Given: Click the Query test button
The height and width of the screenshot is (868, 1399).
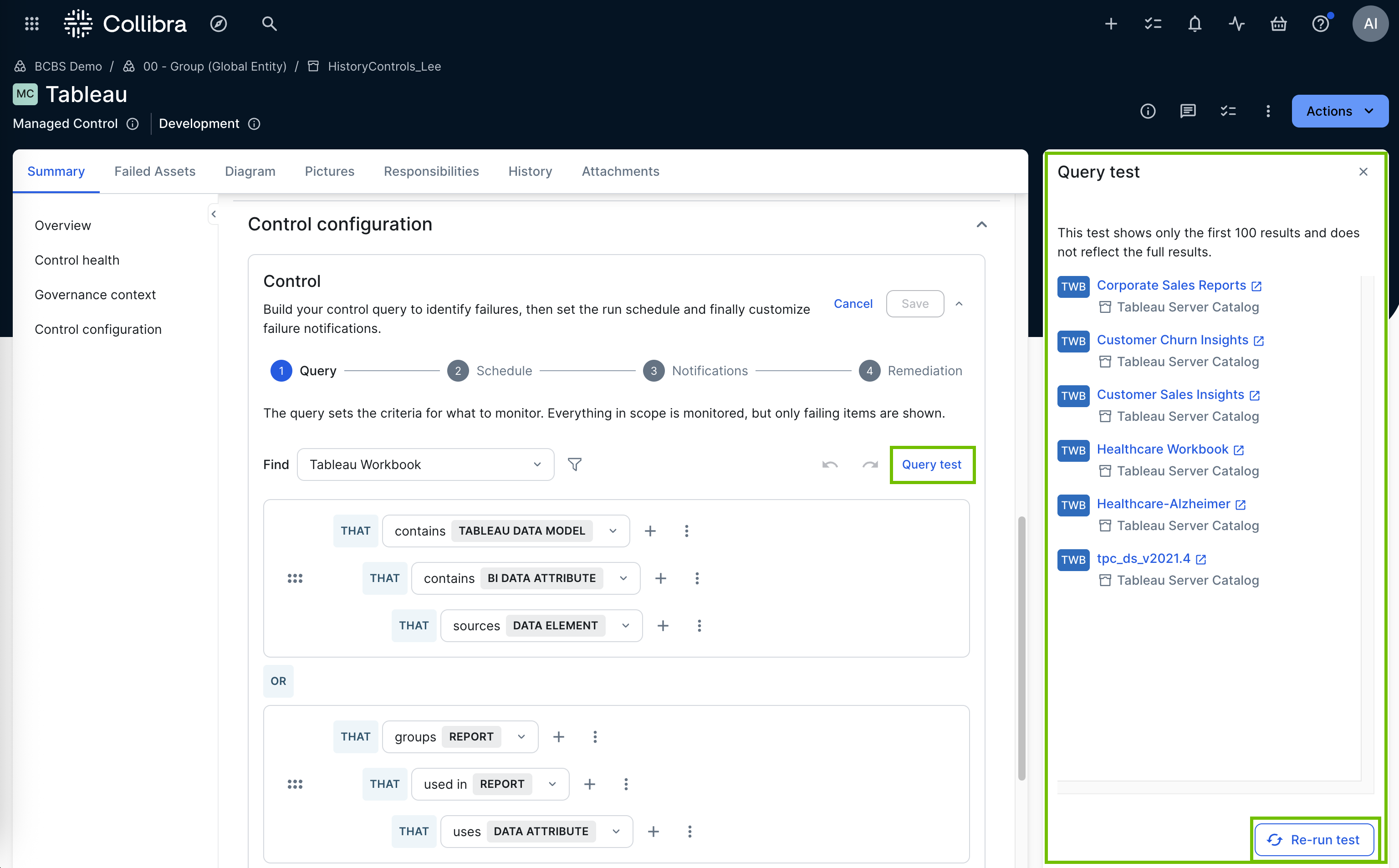Looking at the screenshot, I should click(x=931, y=465).
